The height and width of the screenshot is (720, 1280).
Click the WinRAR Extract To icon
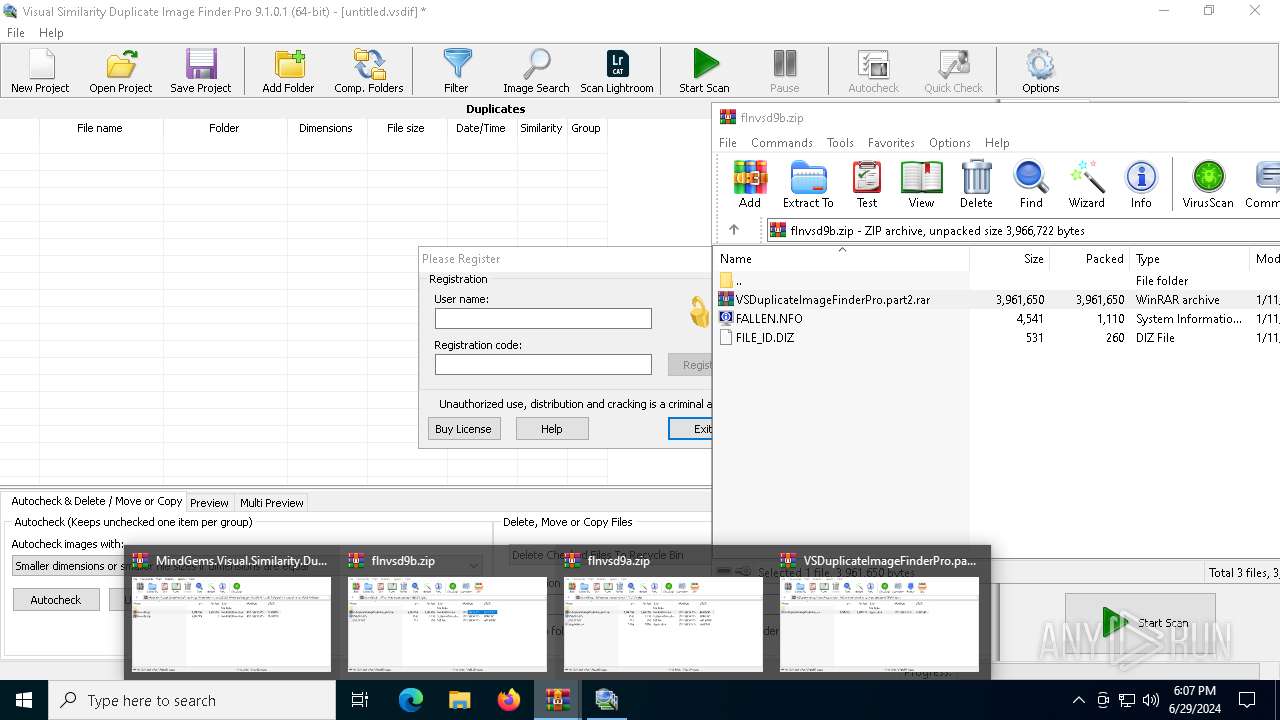[x=808, y=185]
